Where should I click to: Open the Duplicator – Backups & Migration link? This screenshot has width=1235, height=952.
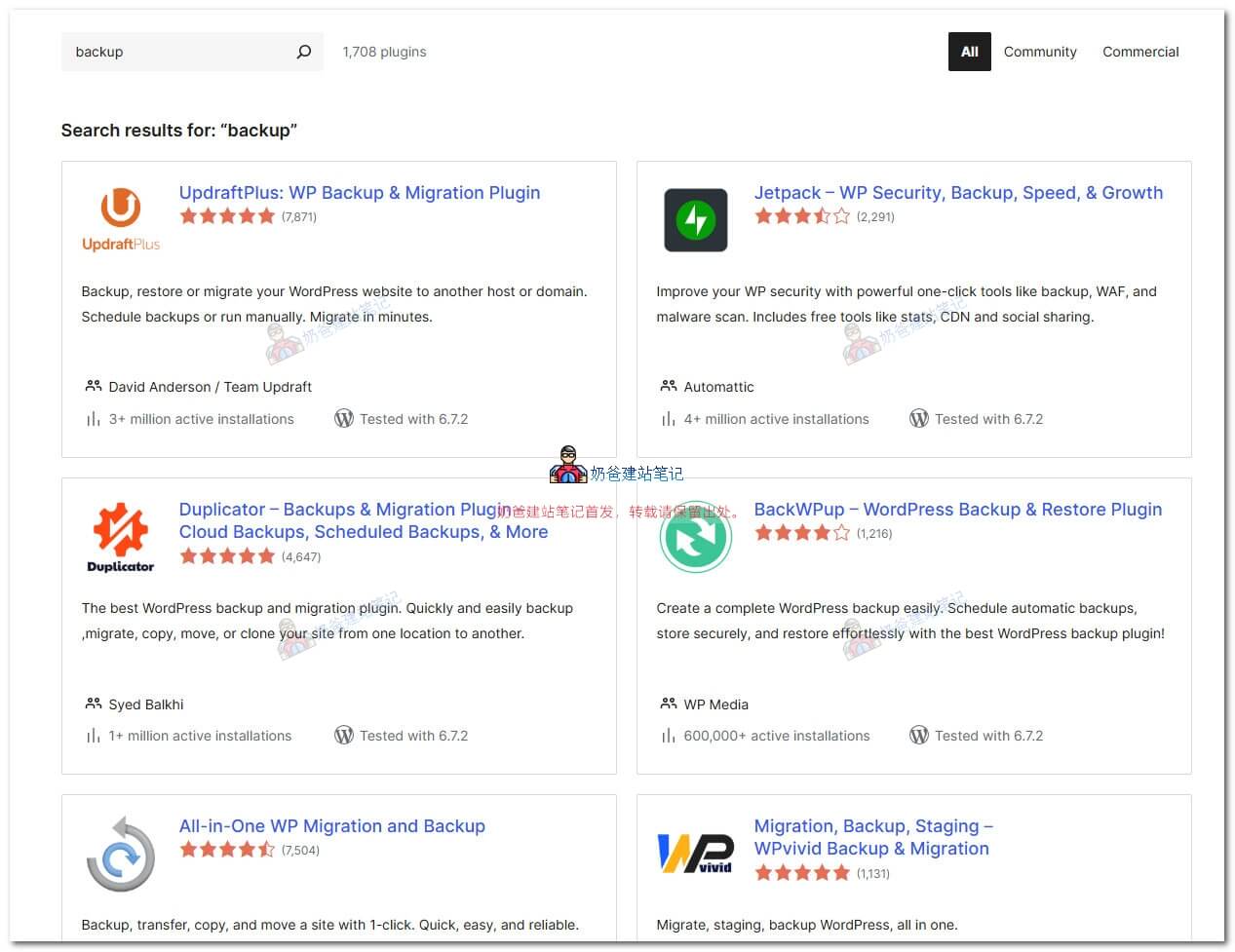344,510
